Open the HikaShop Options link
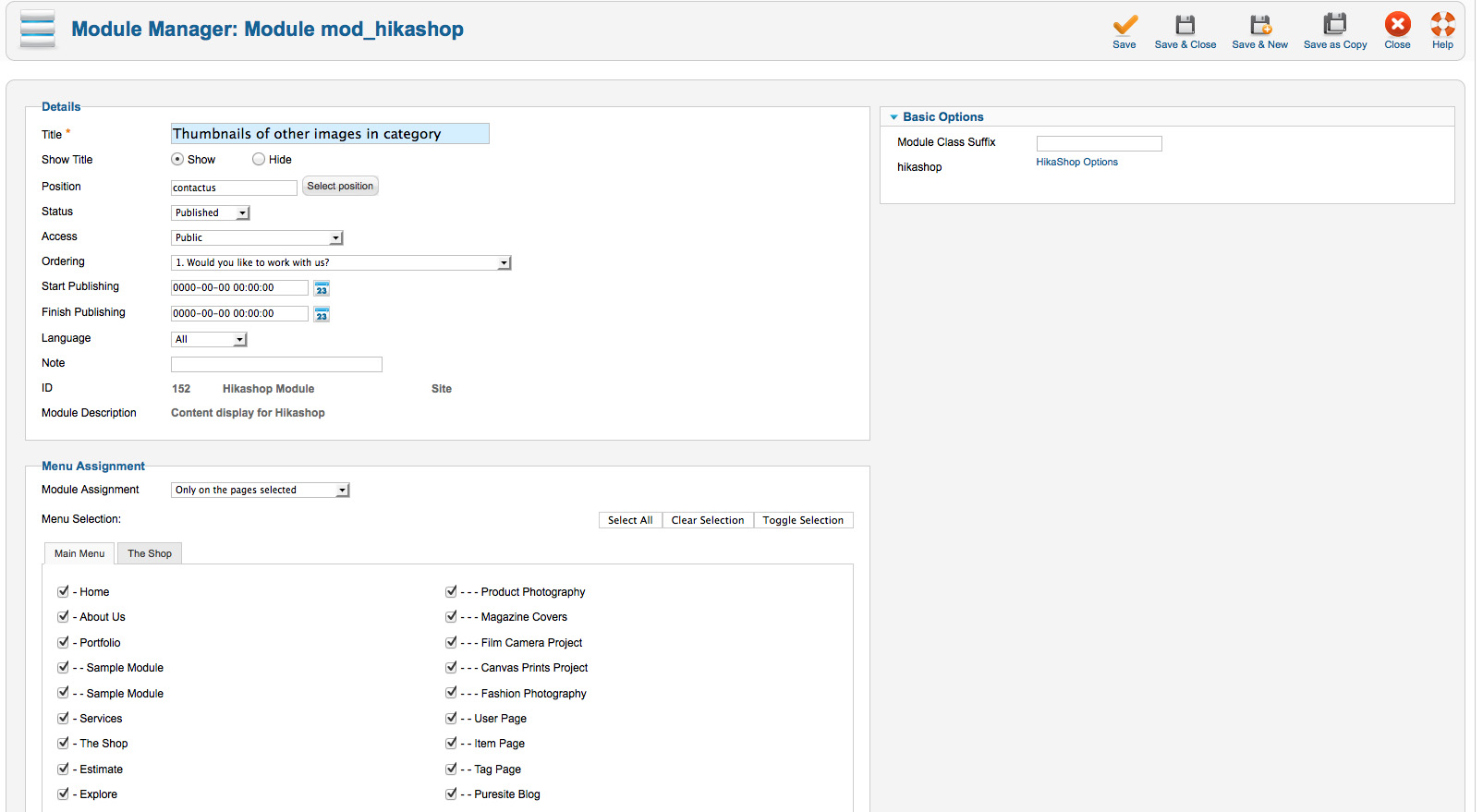The height and width of the screenshot is (812, 1483). [x=1076, y=162]
